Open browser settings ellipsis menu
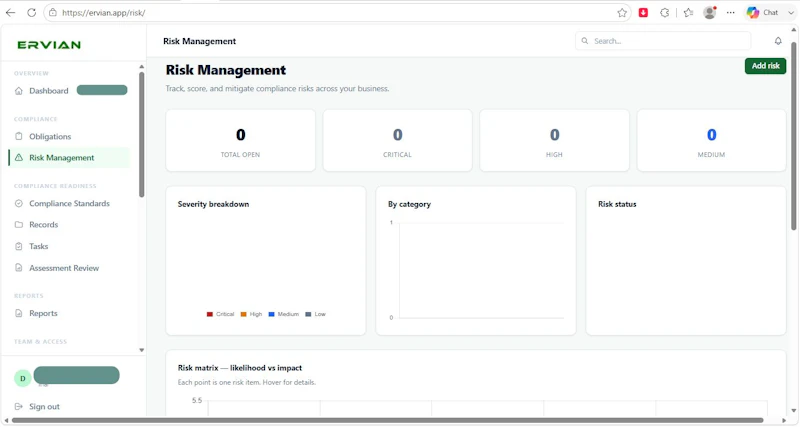Viewport: 800px width, 427px height. tap(731, 13)
